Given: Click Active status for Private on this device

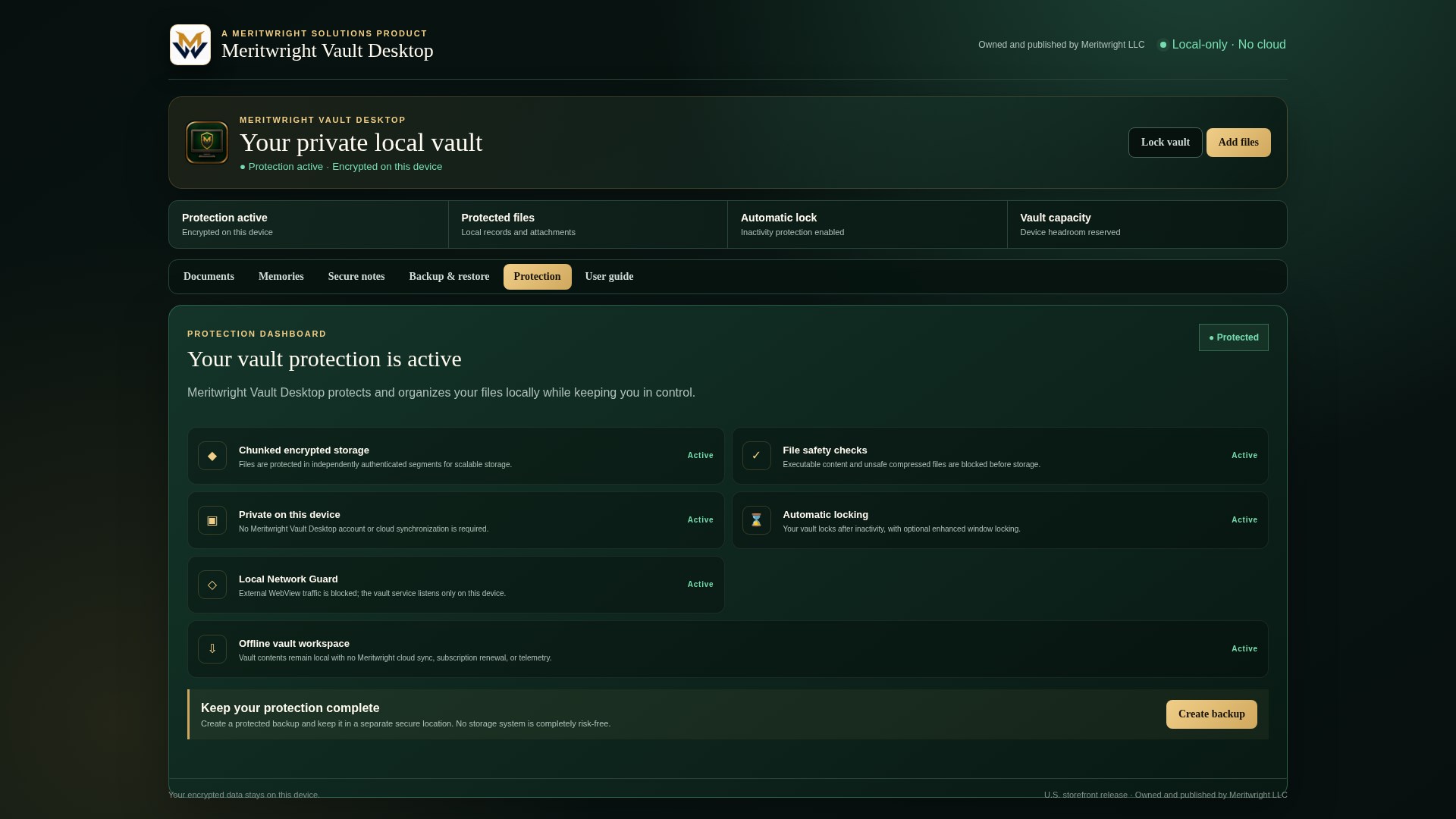Looking at the screenshot, I should click(x=701, y=520).
